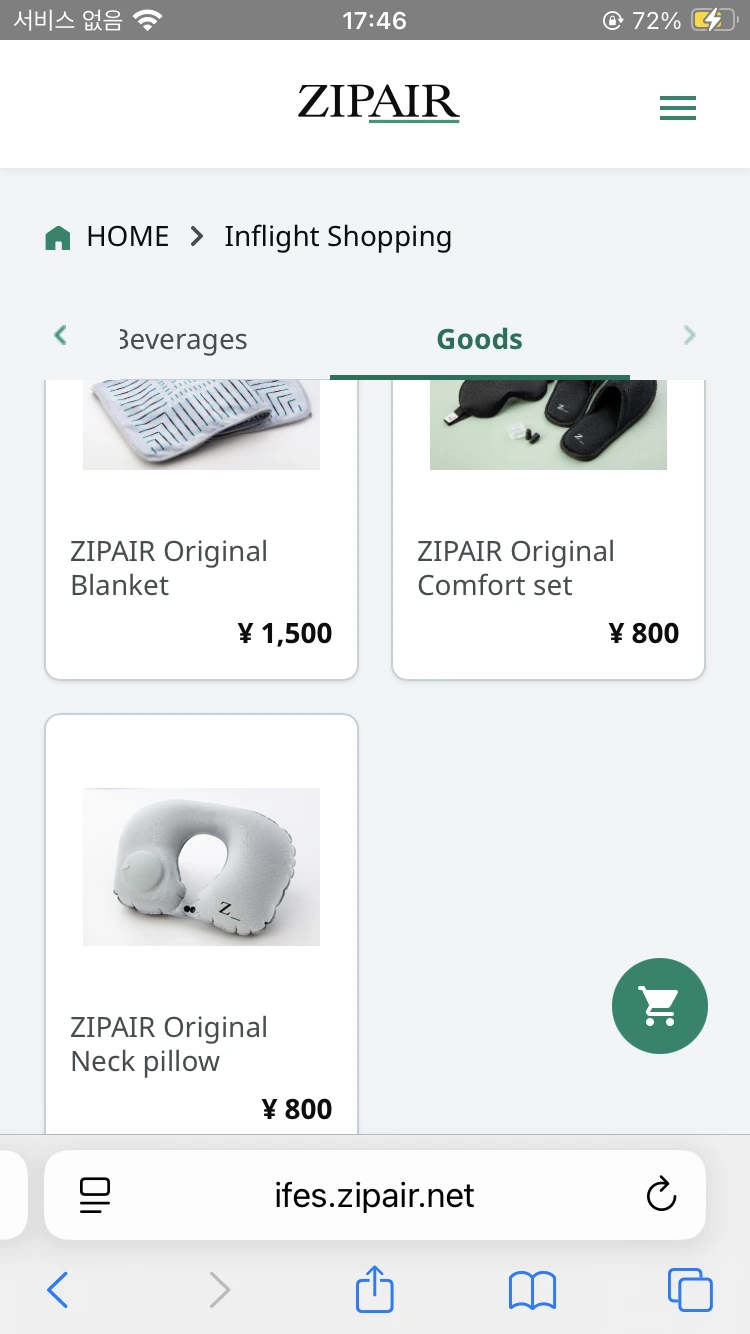Show previous categories with left chevron
The height and width of the screenshot is (1334, 750).
coord(60,335)
